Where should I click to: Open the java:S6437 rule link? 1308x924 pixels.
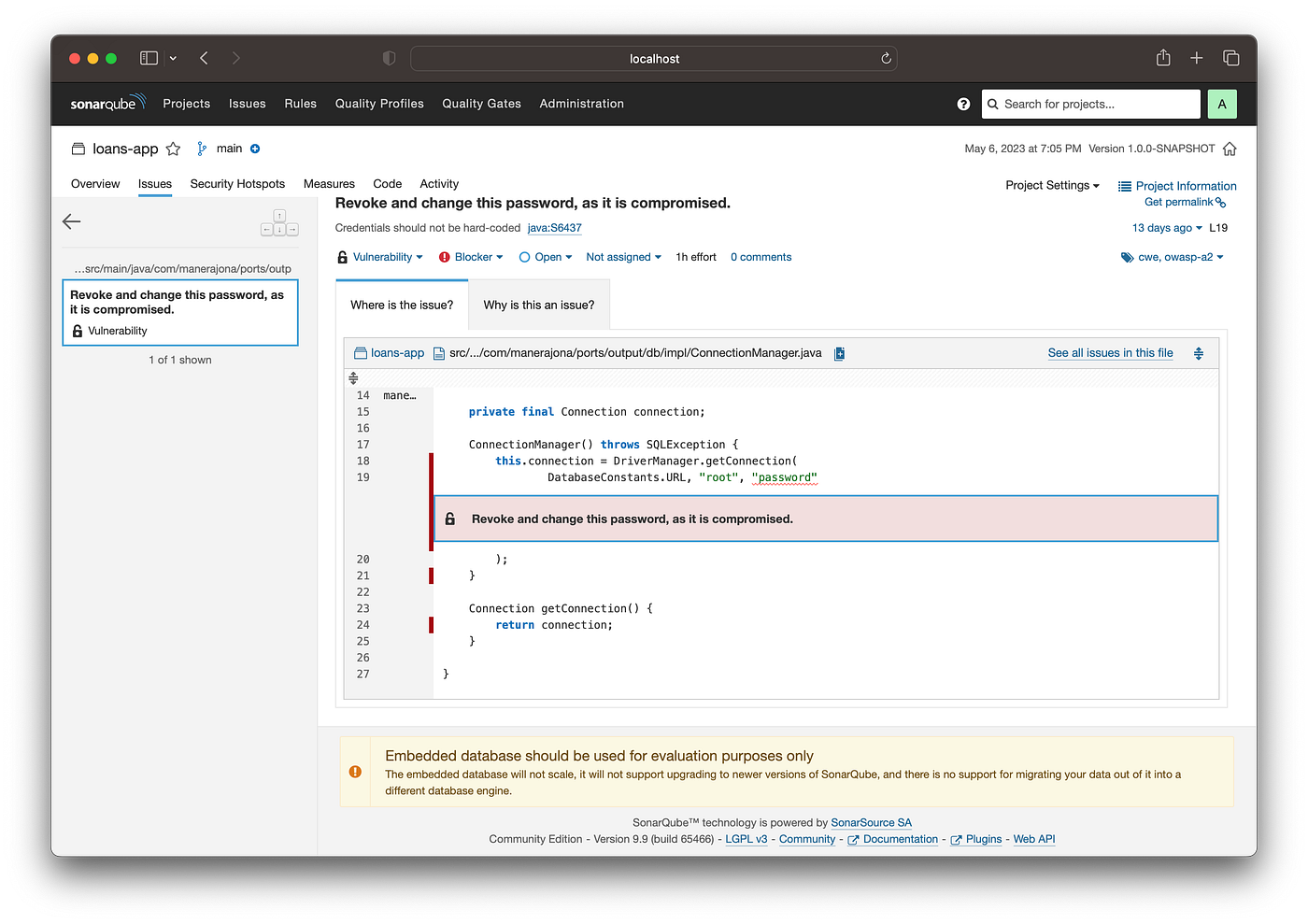click(554, 228)
